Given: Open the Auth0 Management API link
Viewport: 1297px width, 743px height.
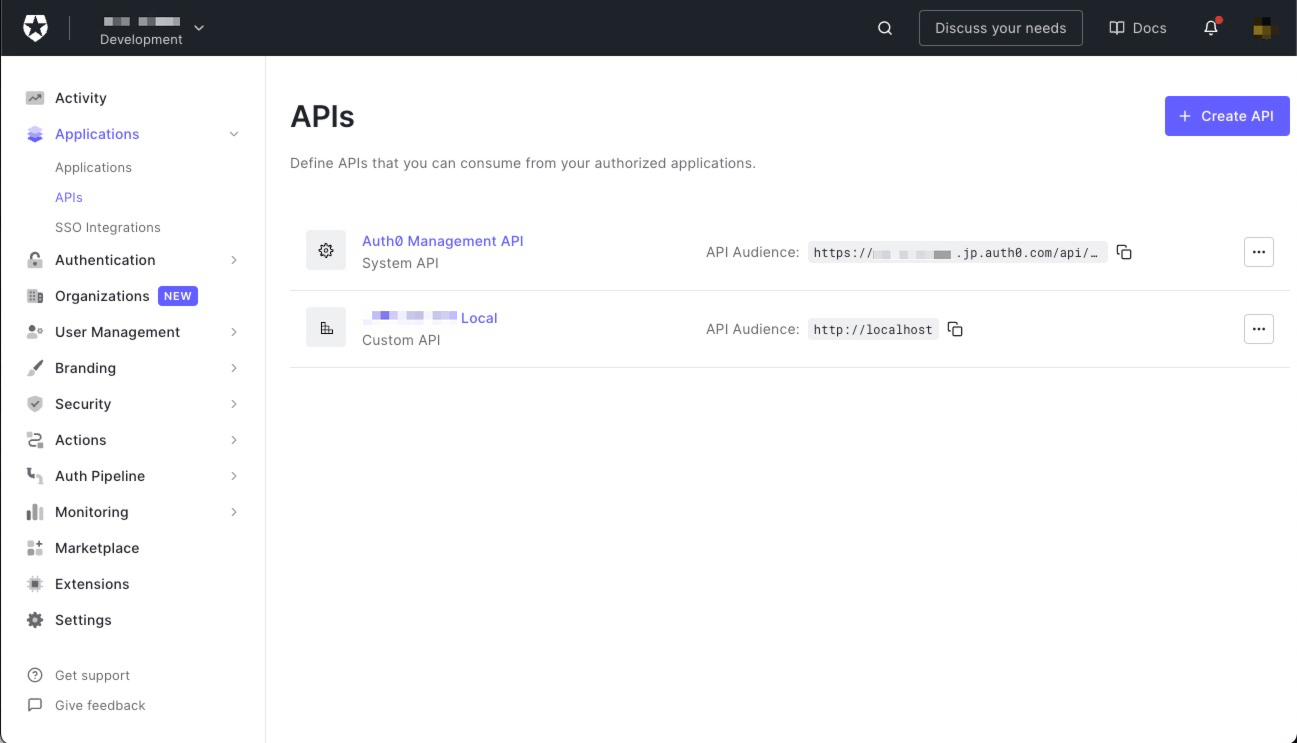Looking at the screenshot, I should click(x=442, y=241).
